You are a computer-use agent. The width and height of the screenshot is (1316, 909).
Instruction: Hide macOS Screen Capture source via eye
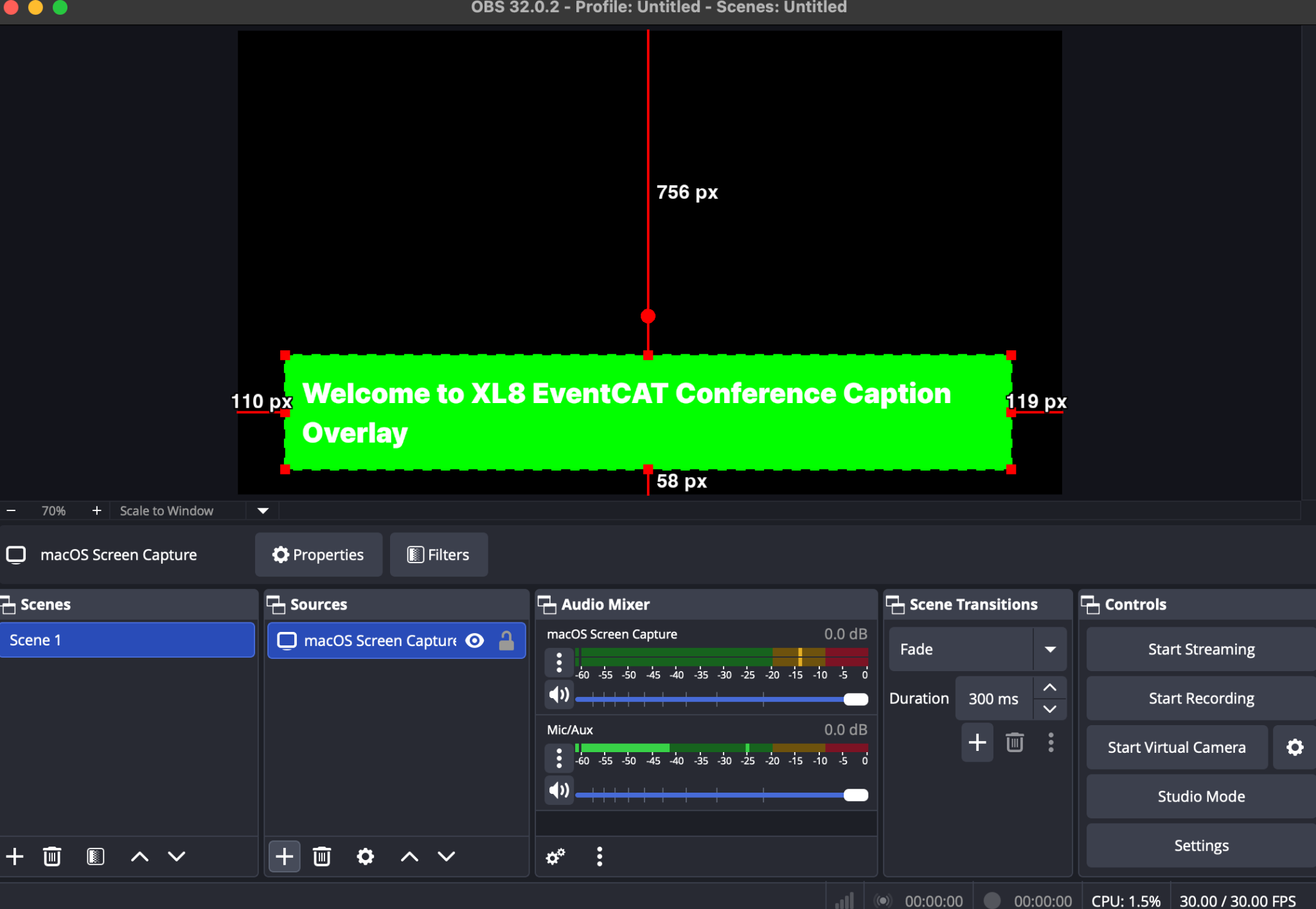coord(475,640)
